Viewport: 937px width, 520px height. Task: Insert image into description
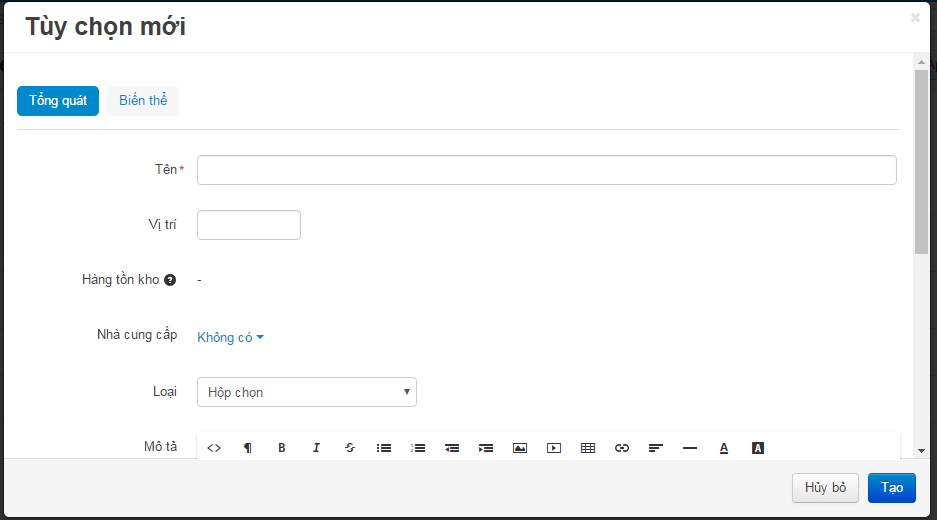tap(520, 448)
